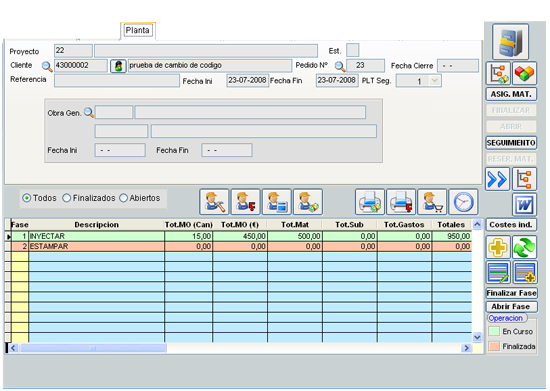Screen dimensions: 550x391
Task: Click the printer with red mark icon
Action: coord(401,202)
